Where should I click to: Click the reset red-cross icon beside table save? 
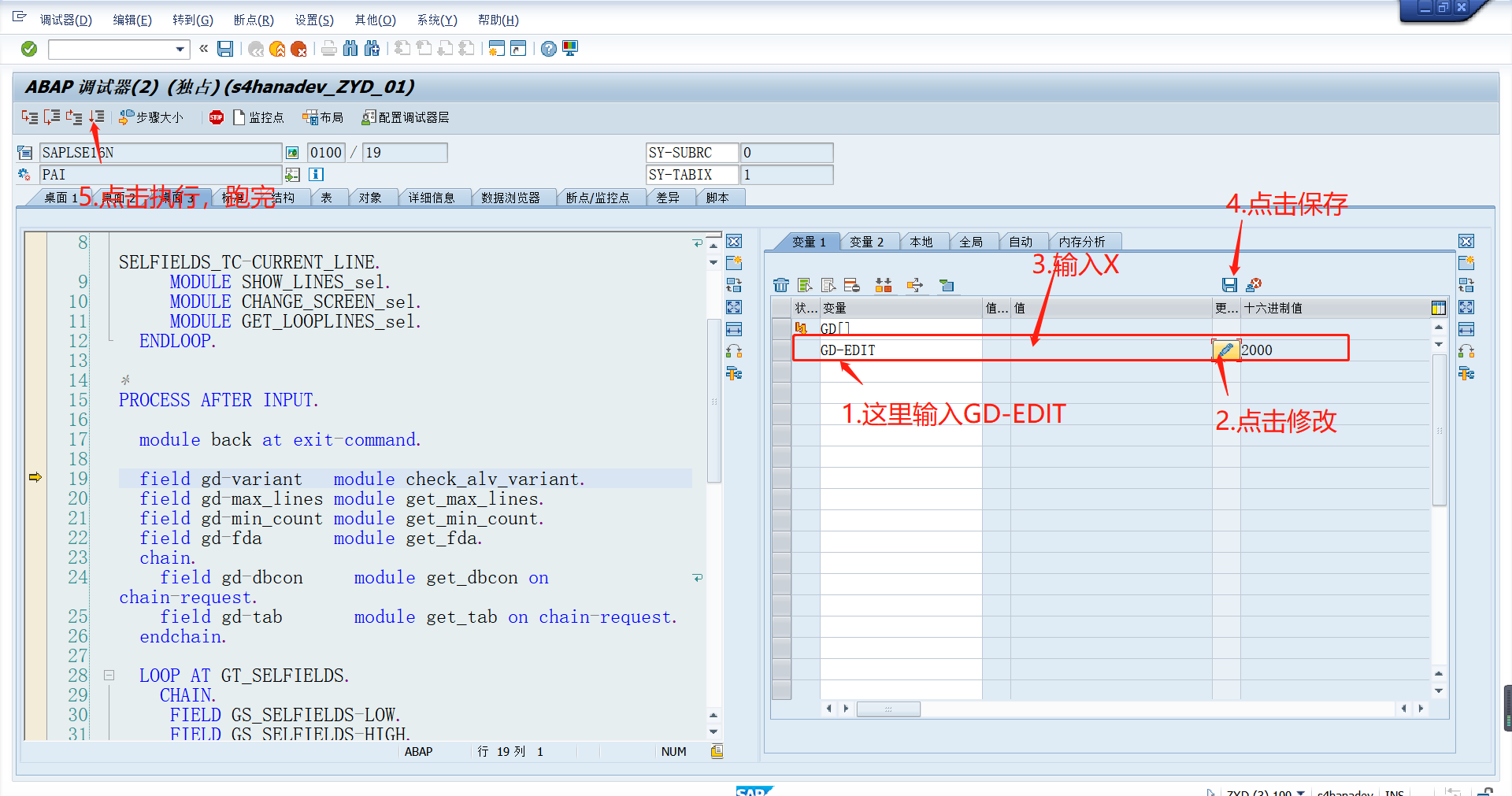pos(1254,285)
